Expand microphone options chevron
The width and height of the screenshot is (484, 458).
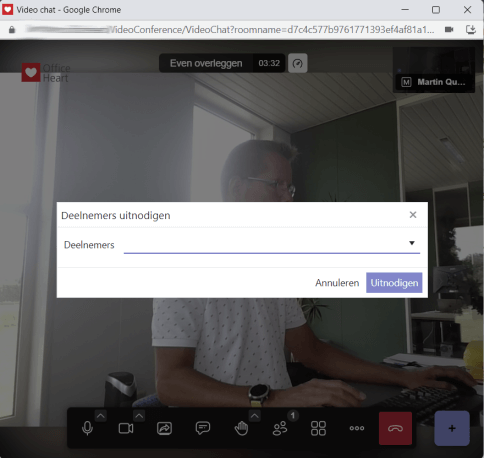point(101,416)
